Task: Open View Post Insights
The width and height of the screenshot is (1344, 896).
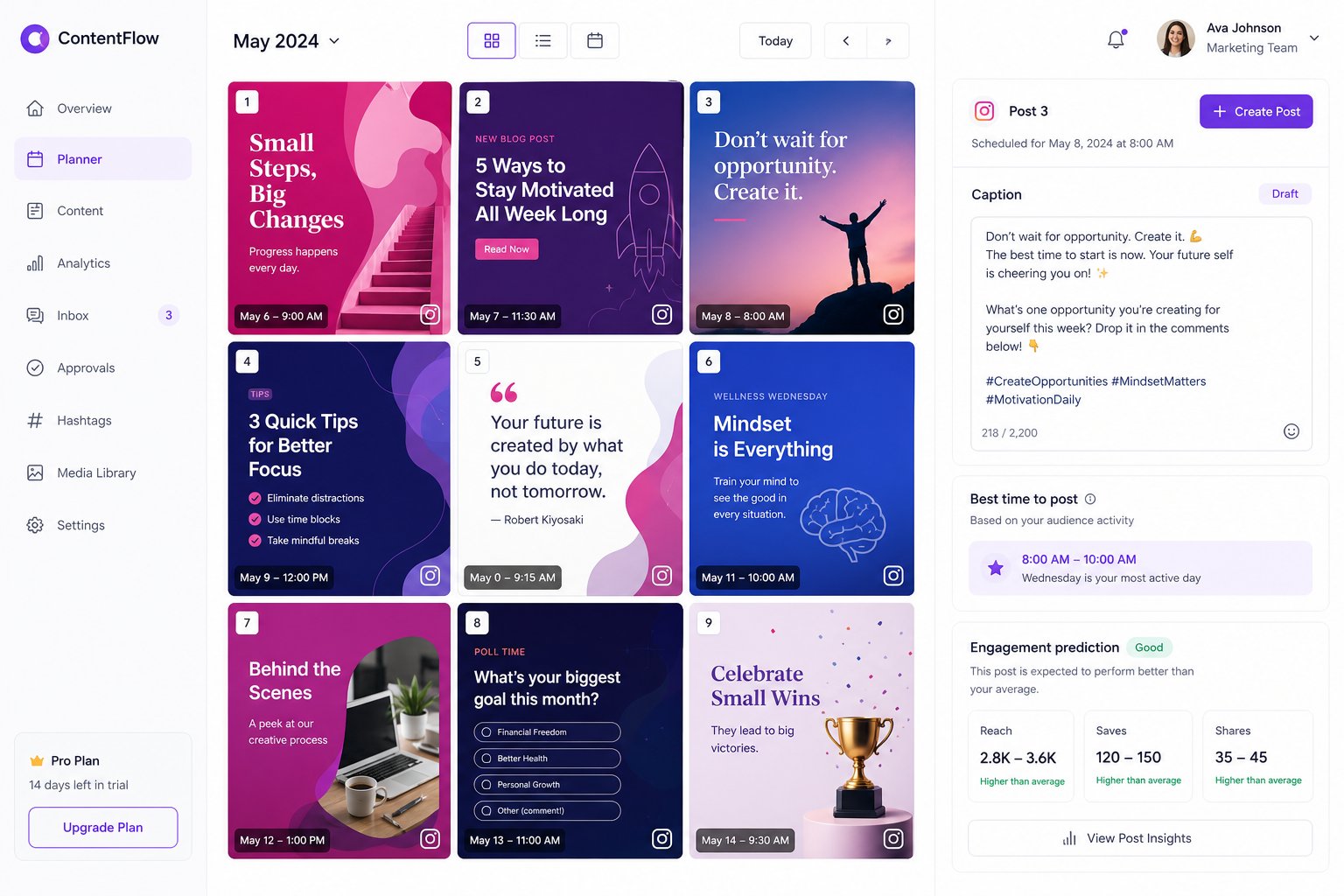Action: (1139, 838)
